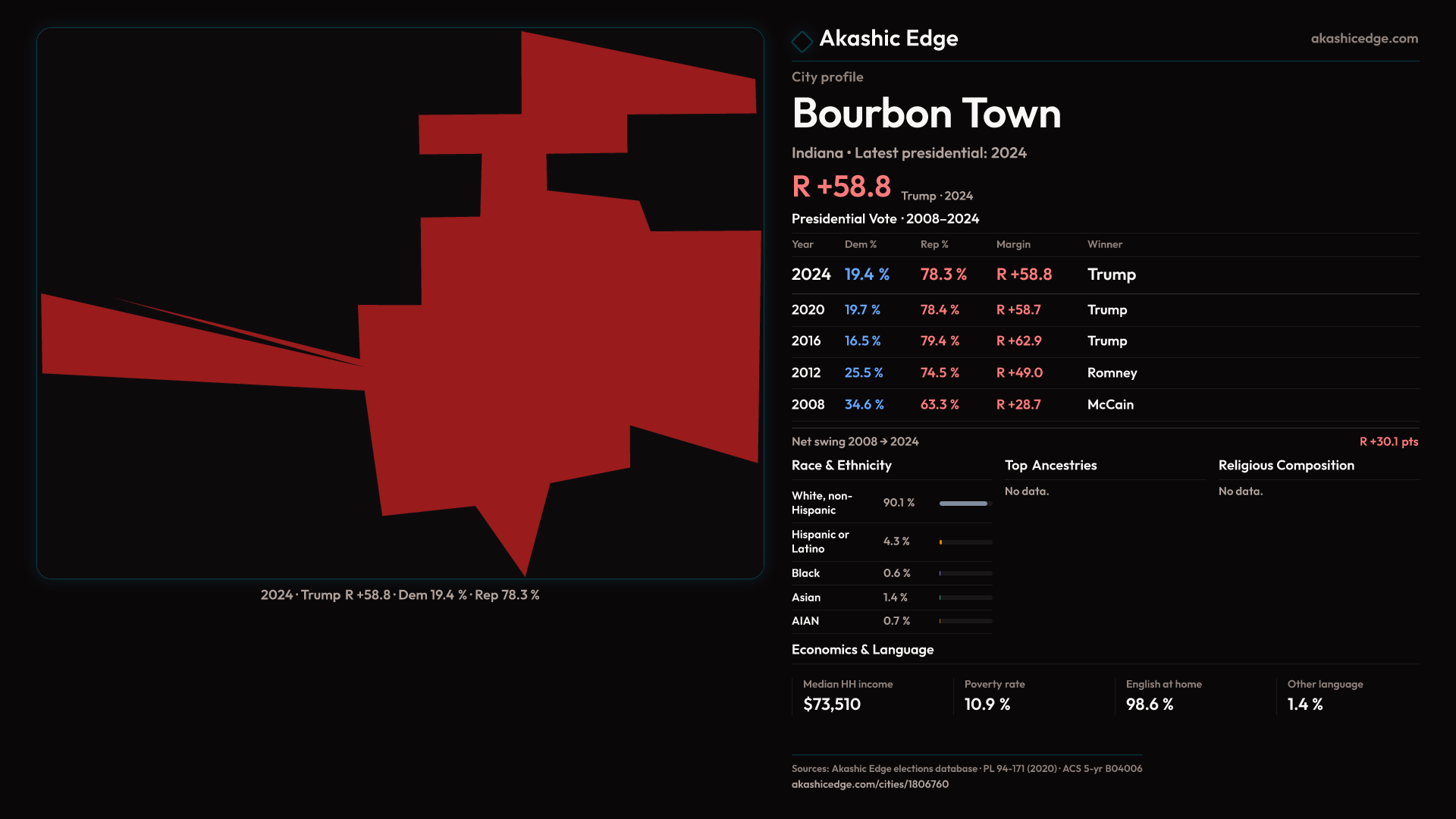Click the akashicedge.com/cities/1806760 URL
The image size is (1456, 819).
point(870,784)
